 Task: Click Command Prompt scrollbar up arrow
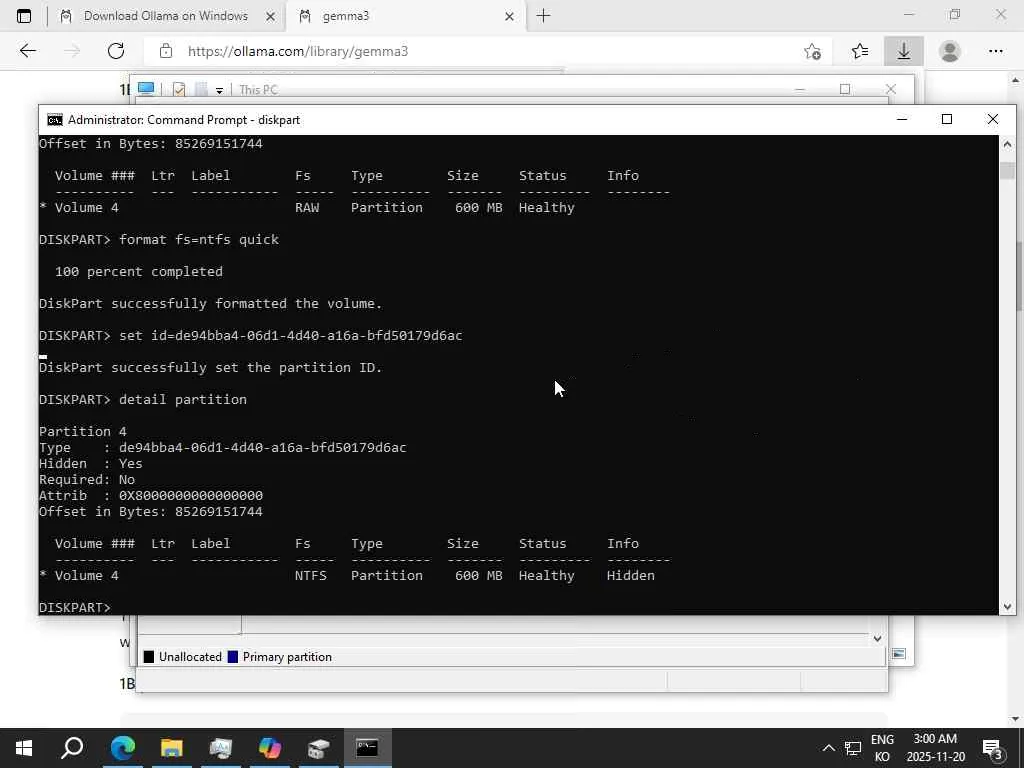tap(1007, 144)
